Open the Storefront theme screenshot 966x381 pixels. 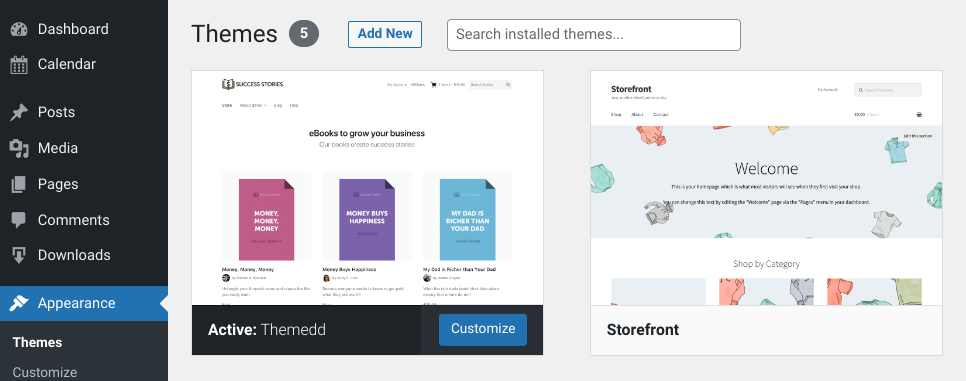766,187
